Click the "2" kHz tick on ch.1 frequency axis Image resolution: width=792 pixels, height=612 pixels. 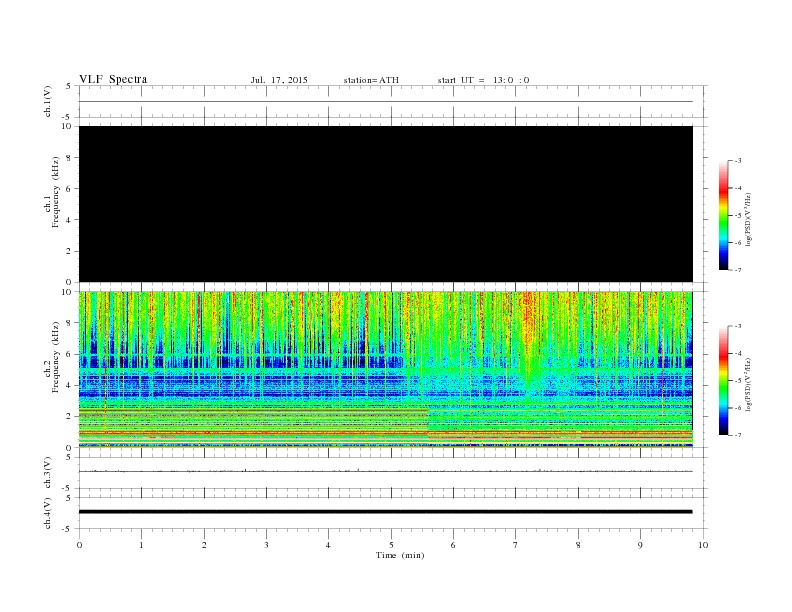70,251
